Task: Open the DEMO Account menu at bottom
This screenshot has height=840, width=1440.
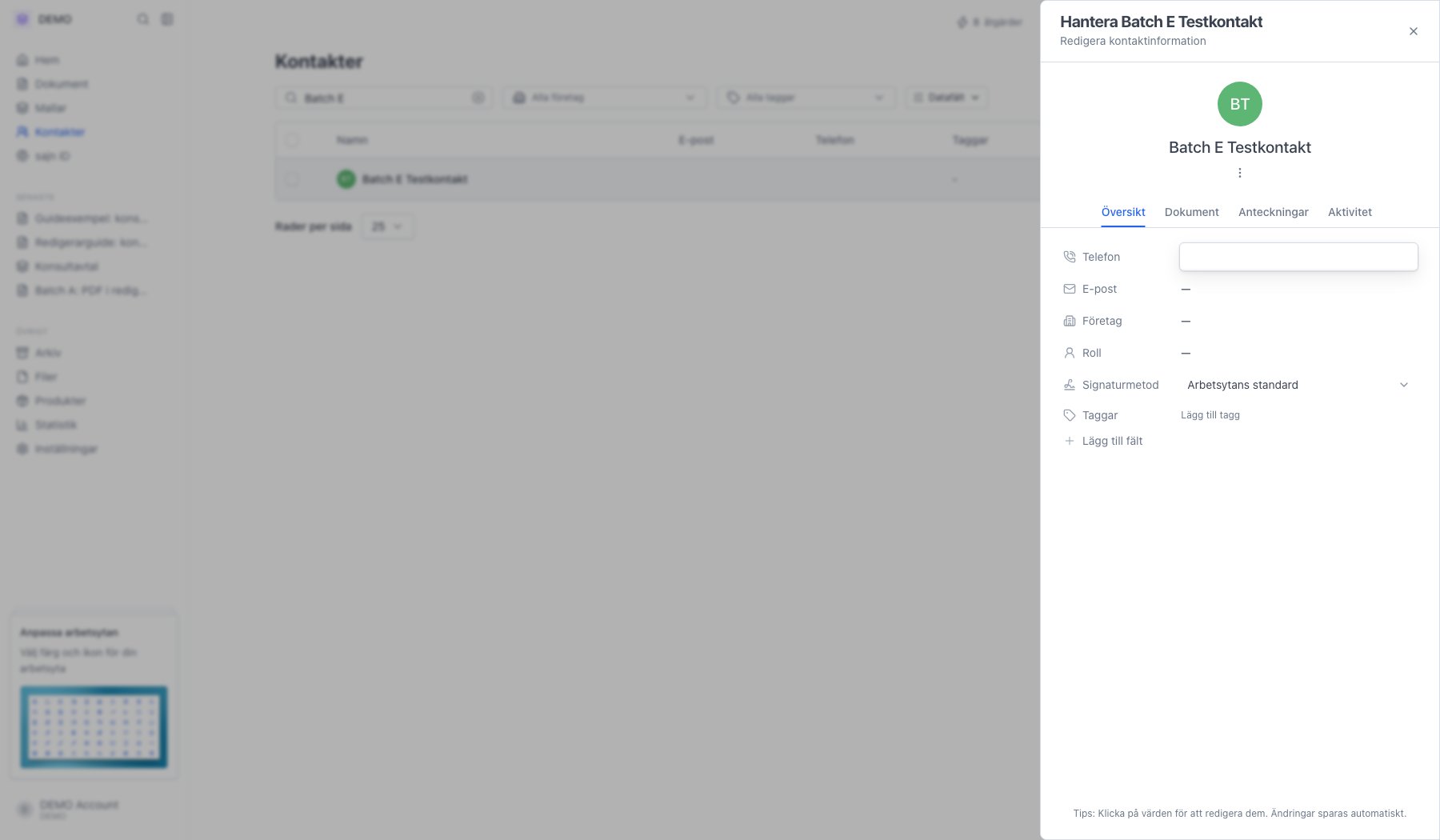Action: coord(78,809)
